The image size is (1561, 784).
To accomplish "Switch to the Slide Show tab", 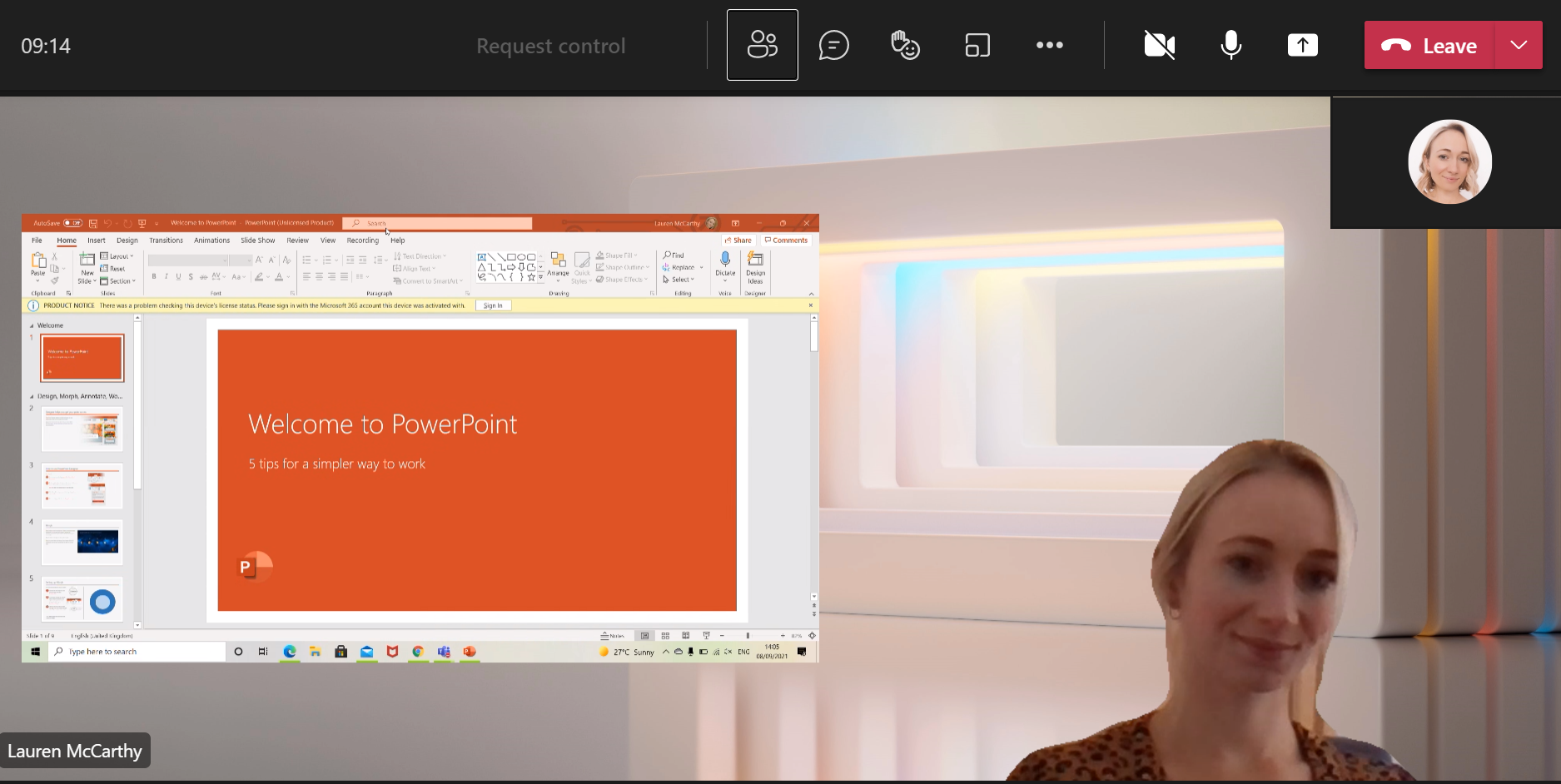I will [x=258, y=241].
